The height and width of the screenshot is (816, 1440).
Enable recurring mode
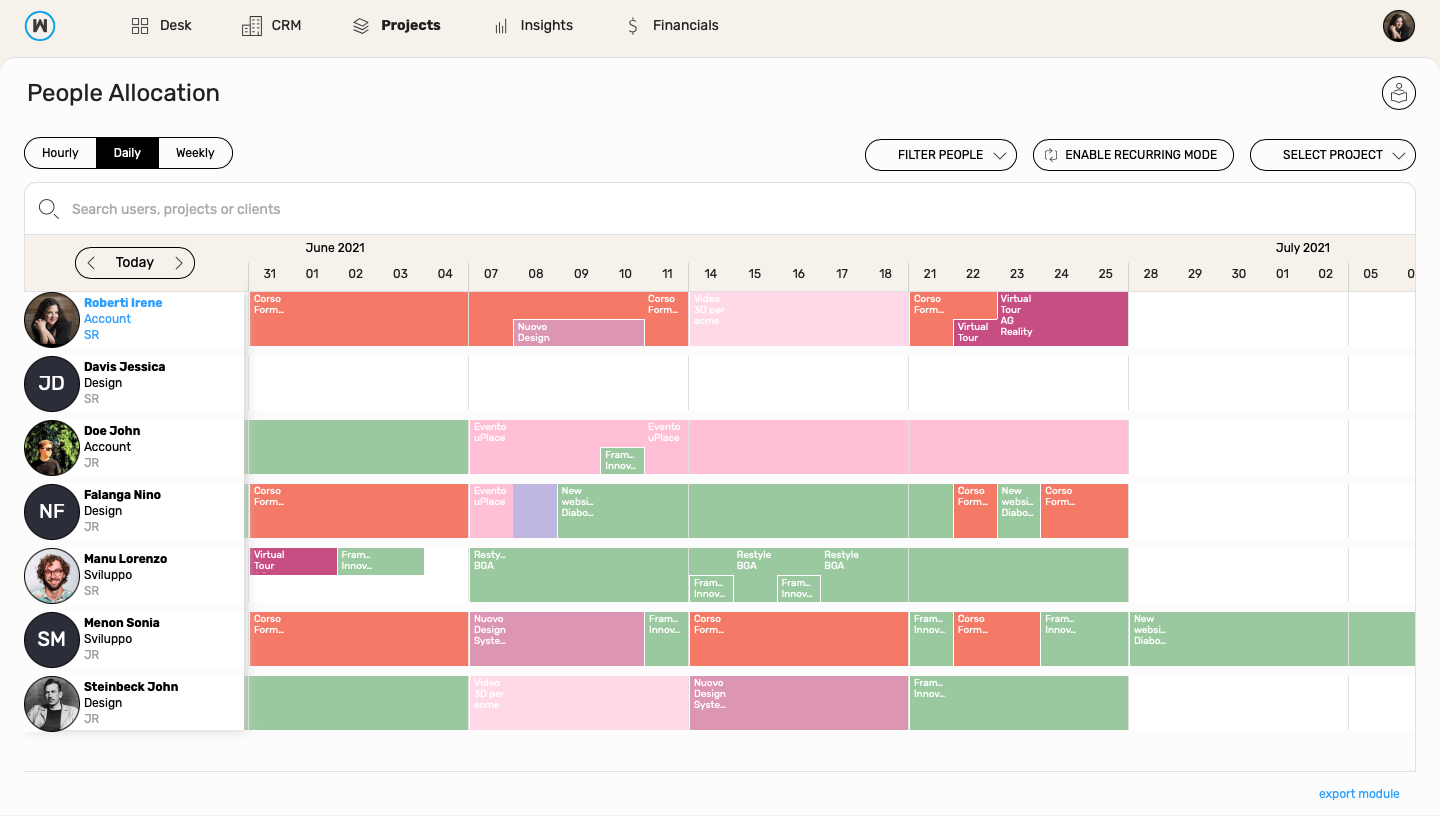click(x=1133, y=155)
